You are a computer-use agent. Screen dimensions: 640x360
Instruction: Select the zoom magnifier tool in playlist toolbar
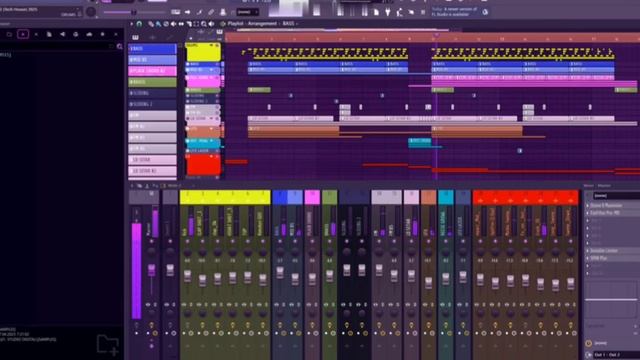(x=204, y=24)
